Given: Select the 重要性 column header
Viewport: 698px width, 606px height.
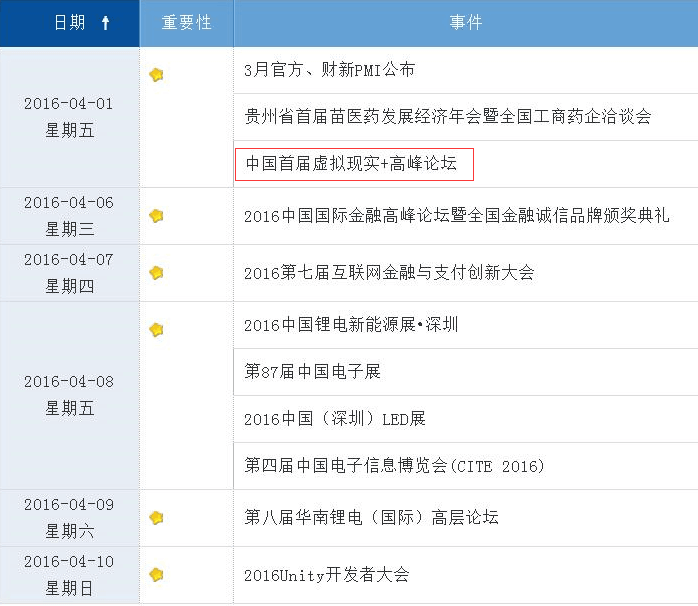Looking at the screenshot, I should point(187,23).
